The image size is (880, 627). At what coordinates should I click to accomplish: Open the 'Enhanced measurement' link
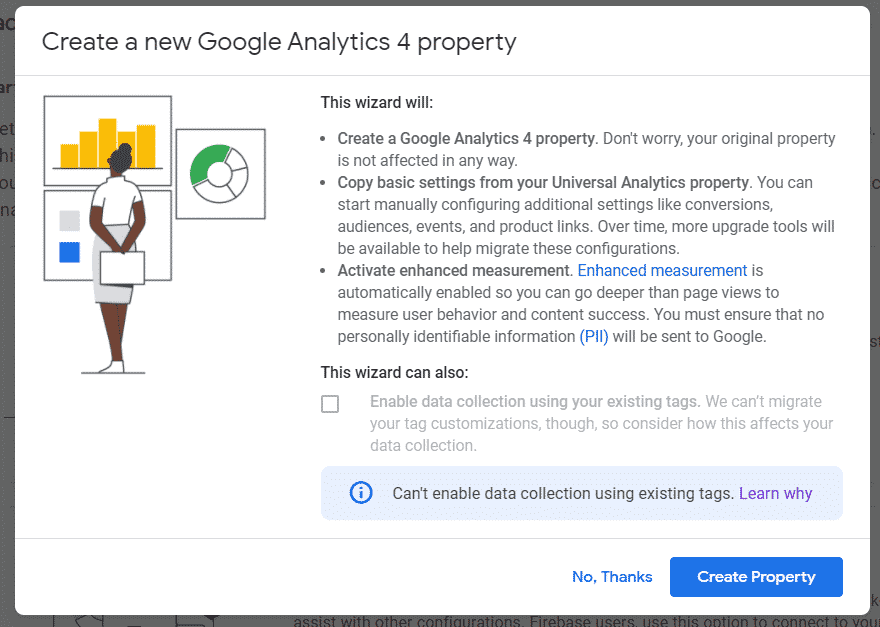[662, 270]
